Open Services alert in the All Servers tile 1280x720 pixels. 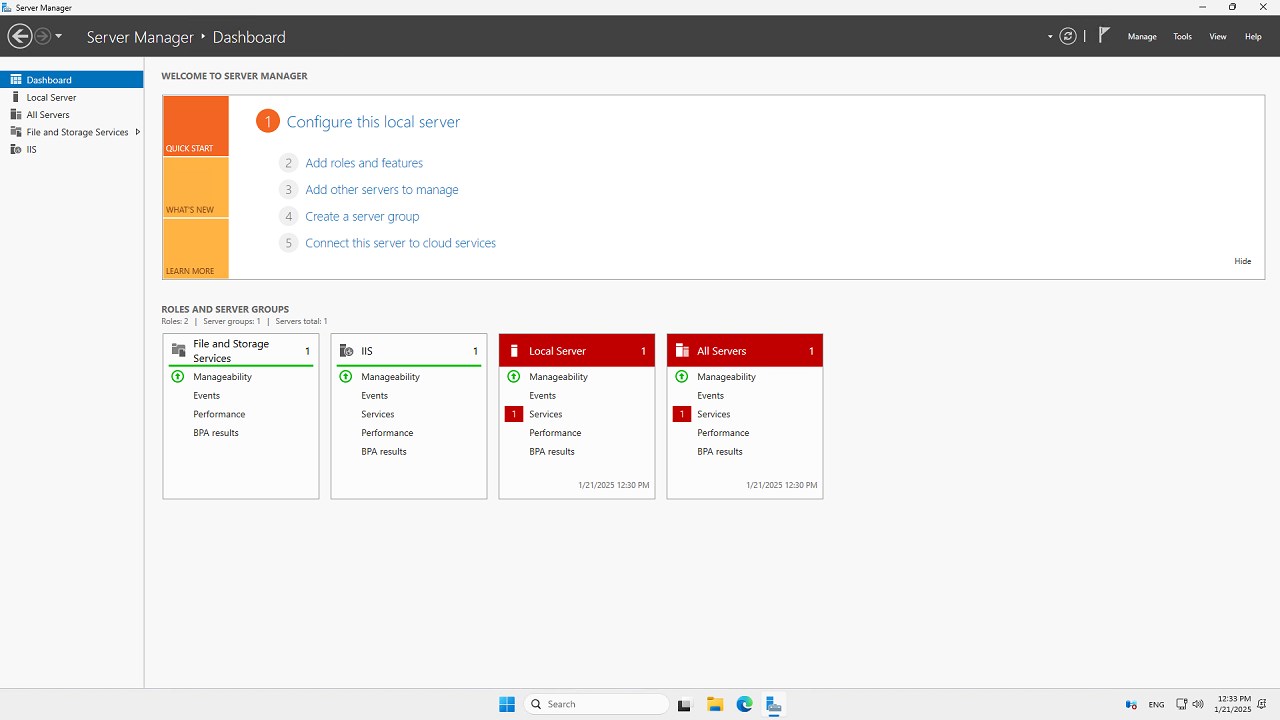(x=714, y=414)
